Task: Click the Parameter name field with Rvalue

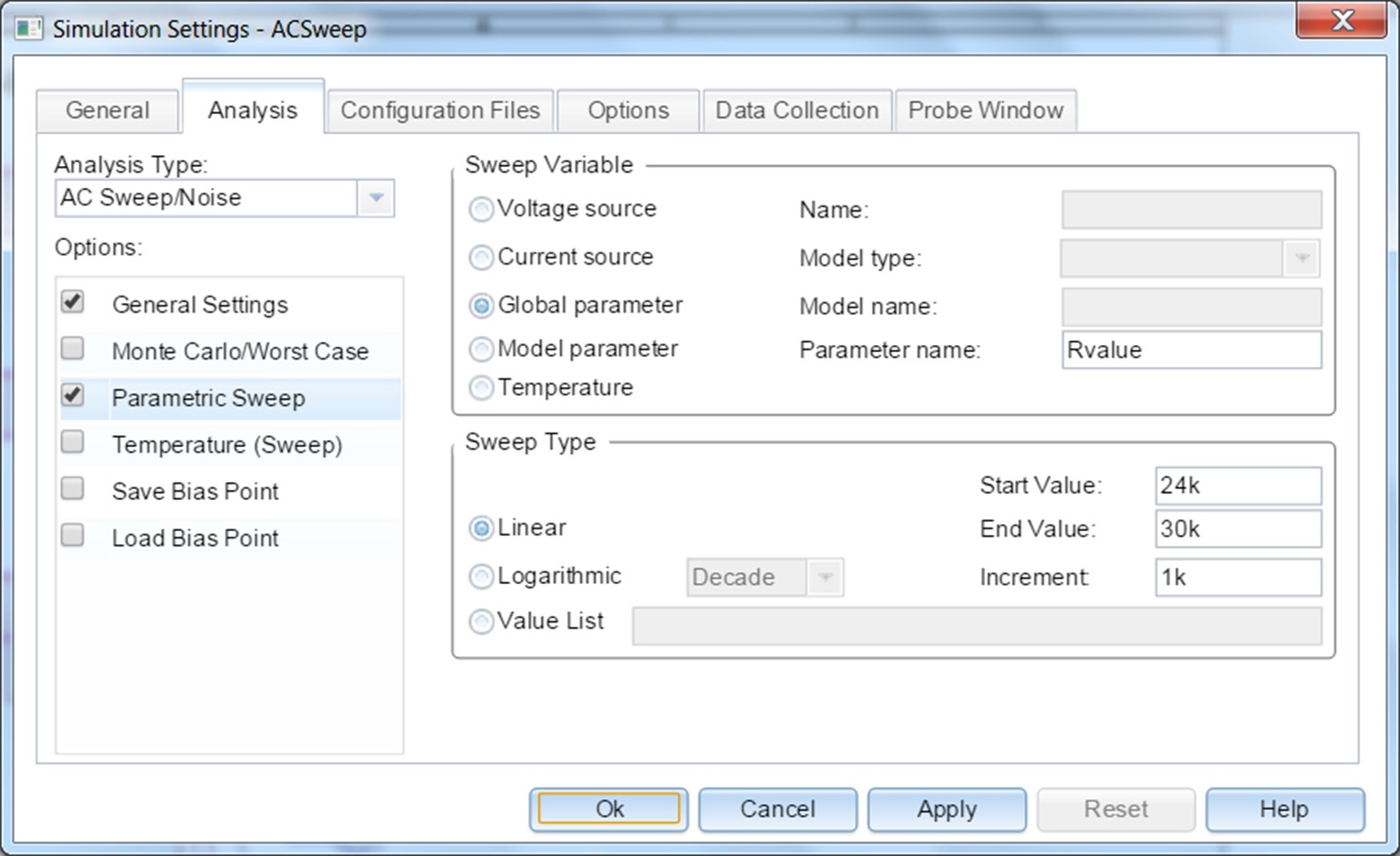Action: click(x=1190, y=350)
